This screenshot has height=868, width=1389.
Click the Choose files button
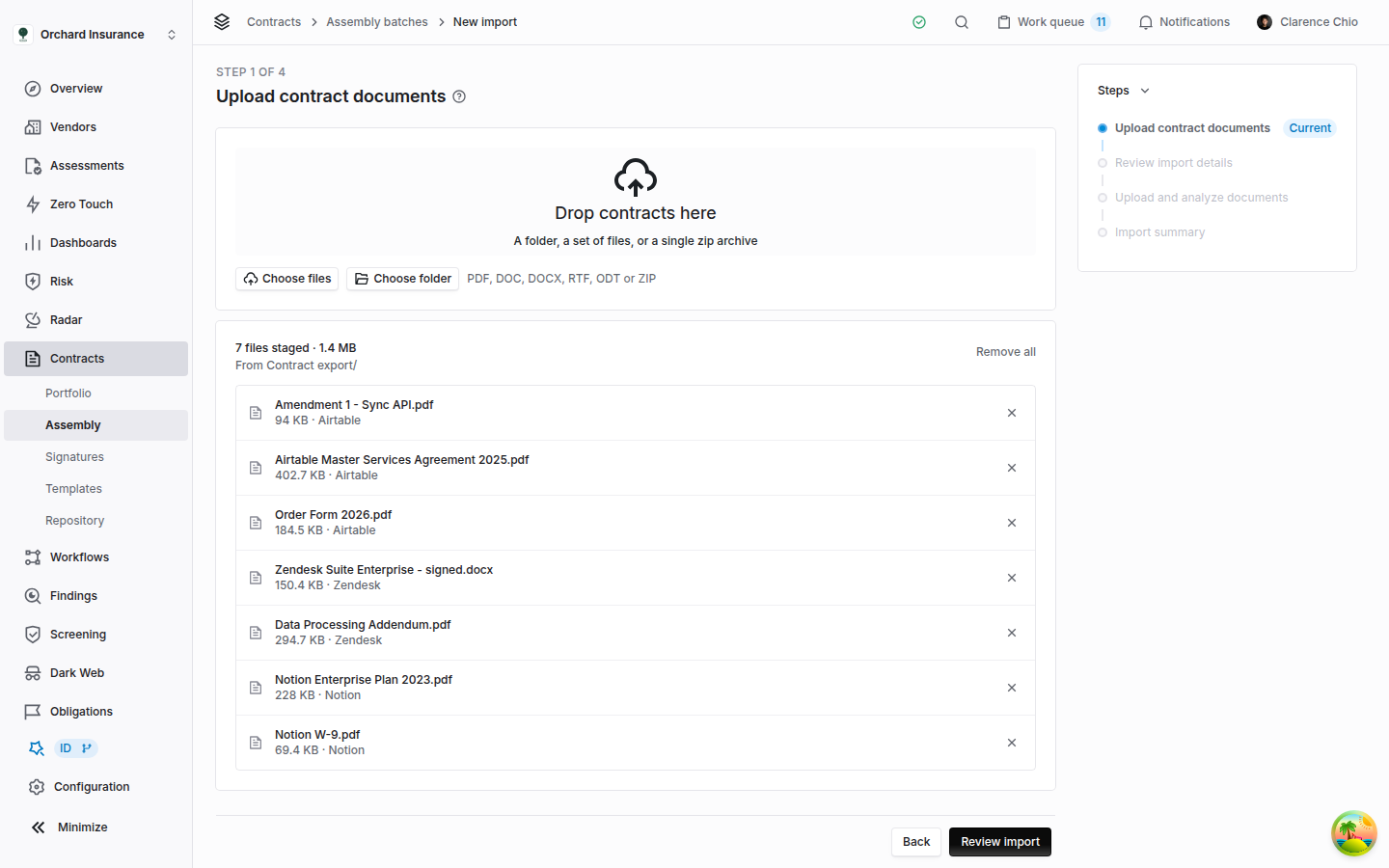coord(287,279)
